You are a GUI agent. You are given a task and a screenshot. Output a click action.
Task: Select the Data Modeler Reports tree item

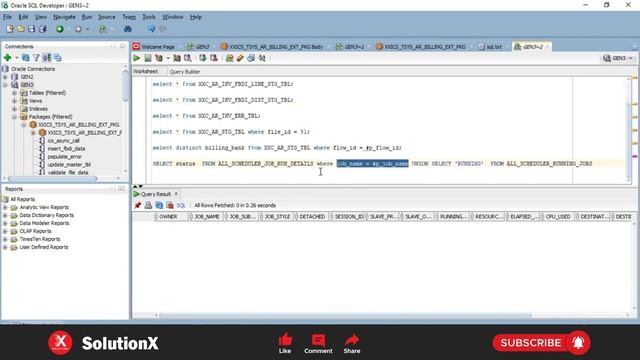click(x=44, y=223)
